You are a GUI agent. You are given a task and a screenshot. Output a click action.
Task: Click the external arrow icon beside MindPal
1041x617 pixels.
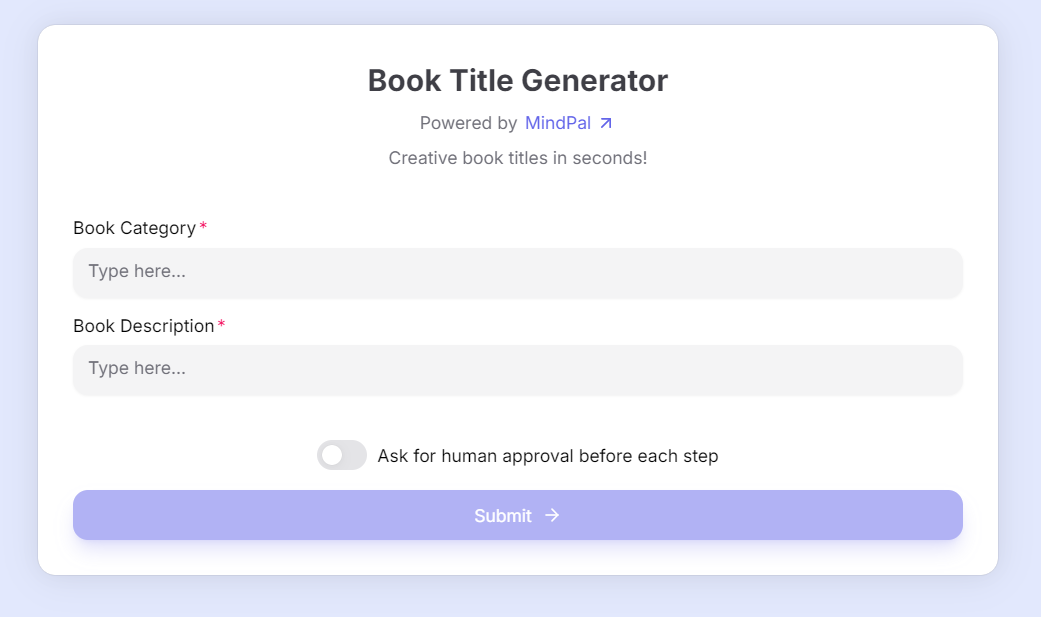click(x=605, y=123)
